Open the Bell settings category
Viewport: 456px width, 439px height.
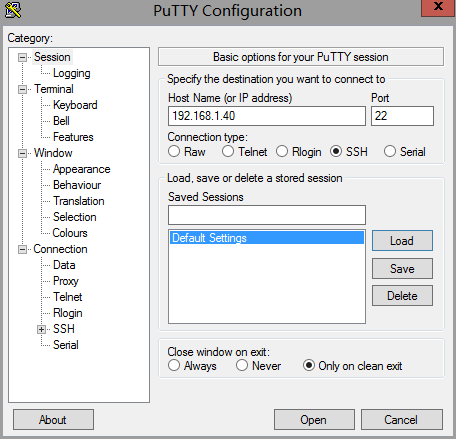pos(61,121)
